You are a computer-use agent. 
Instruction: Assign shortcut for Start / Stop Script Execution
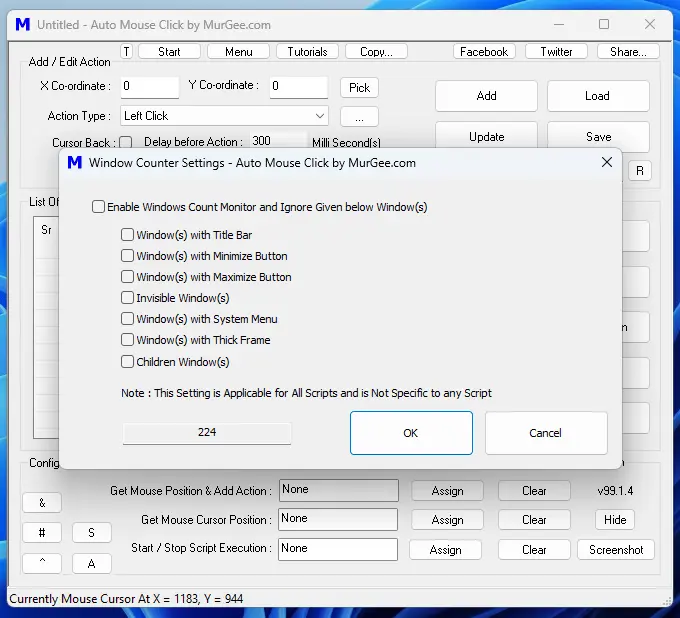446,549
